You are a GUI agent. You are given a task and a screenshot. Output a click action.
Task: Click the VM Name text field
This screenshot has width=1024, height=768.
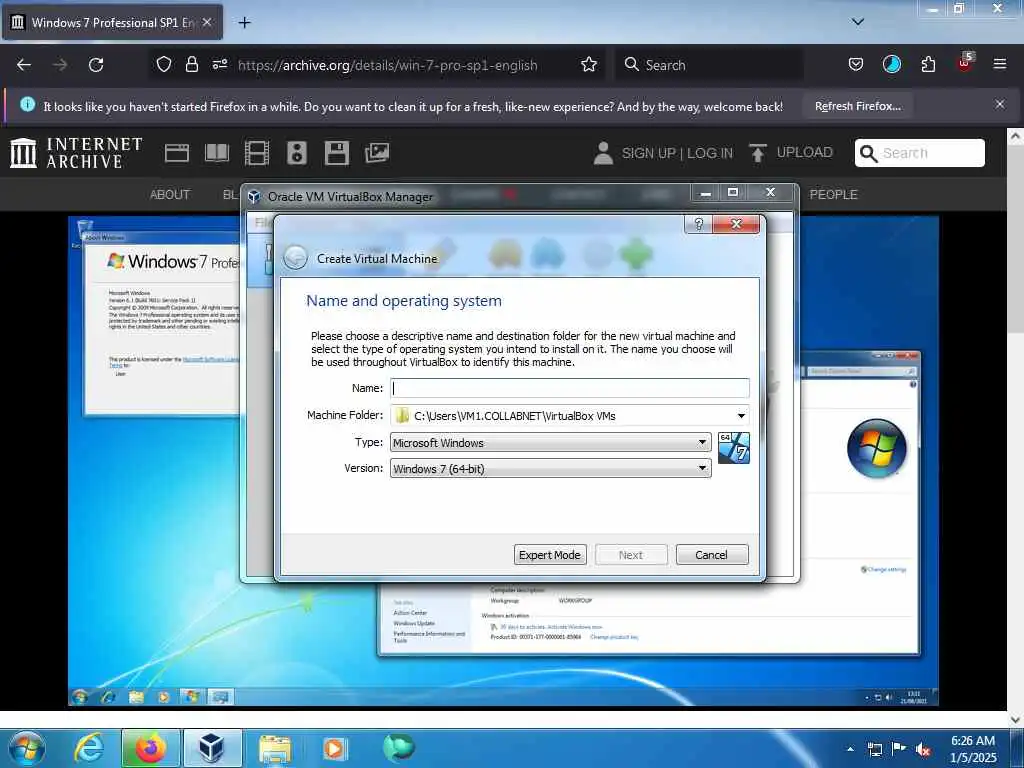569,388
